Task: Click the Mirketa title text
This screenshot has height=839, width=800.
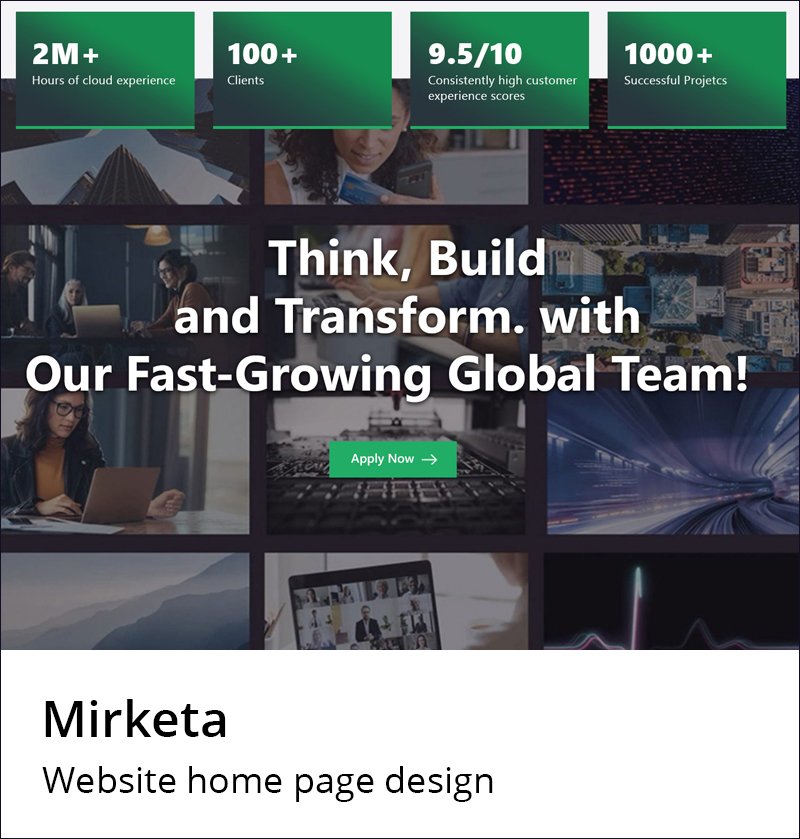Action: 135,720
